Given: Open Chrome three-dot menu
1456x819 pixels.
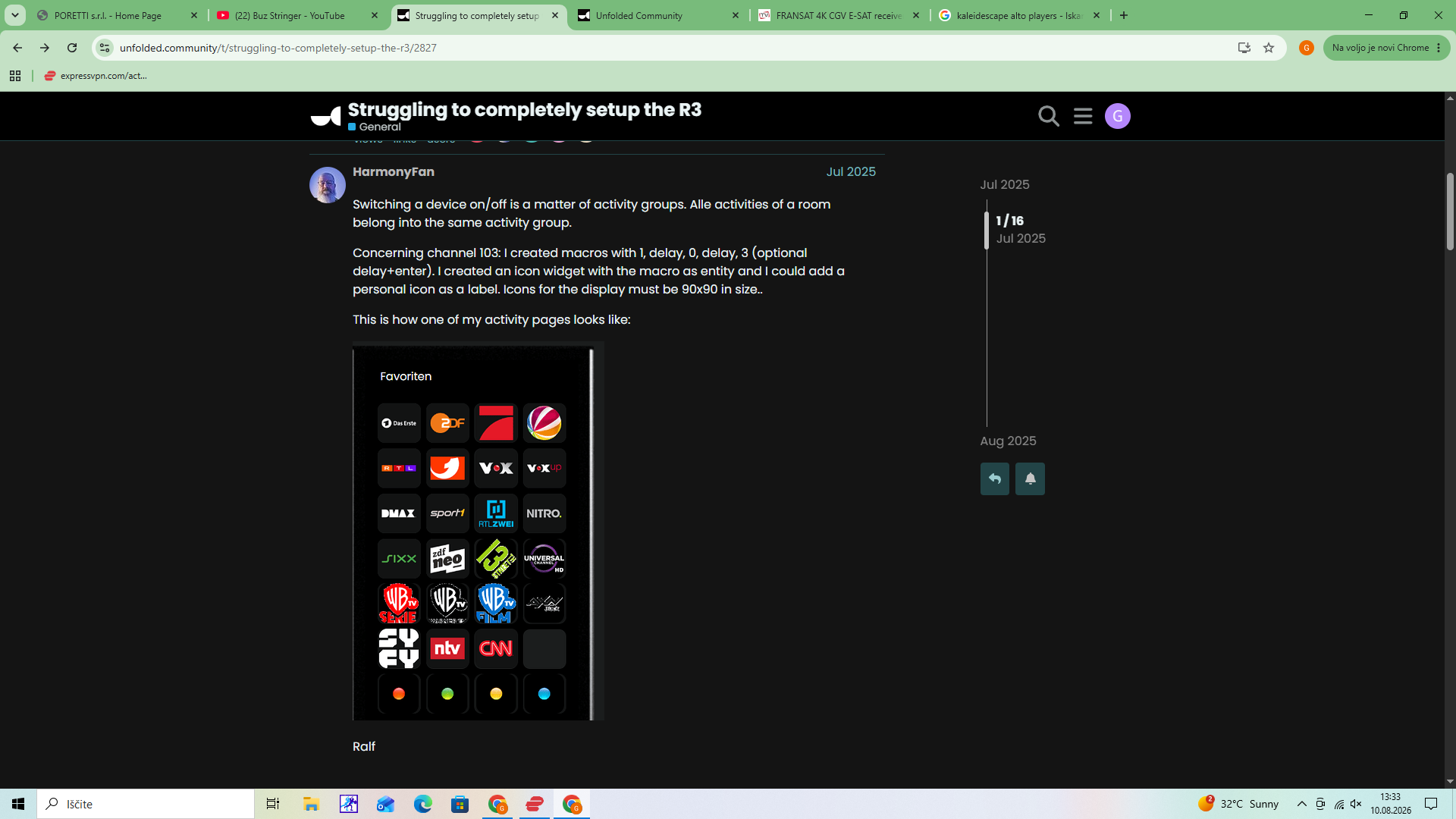Looking at the screenshot, I should [1439, 48].
